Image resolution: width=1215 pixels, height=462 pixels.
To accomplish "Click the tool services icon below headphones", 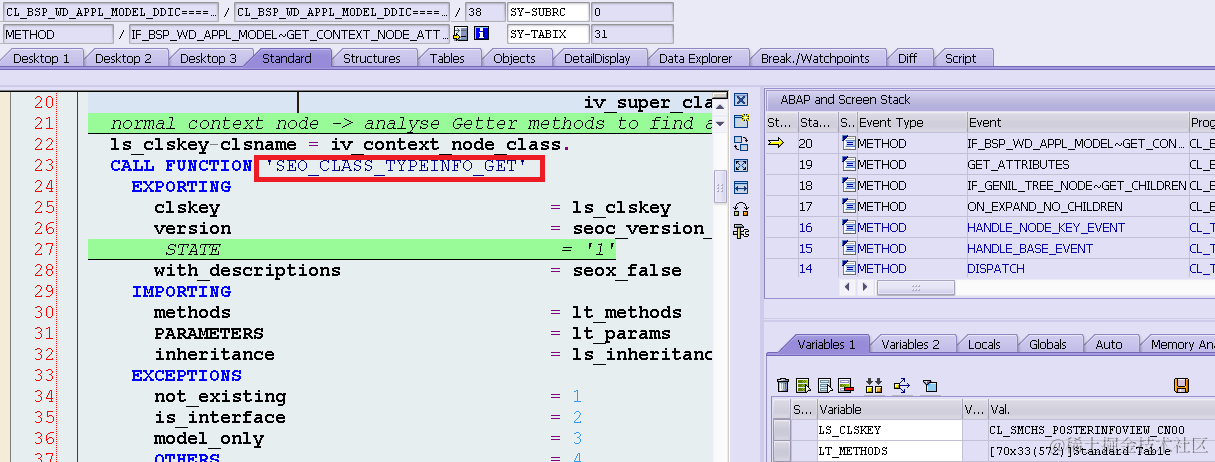I will tap(741, 231).
